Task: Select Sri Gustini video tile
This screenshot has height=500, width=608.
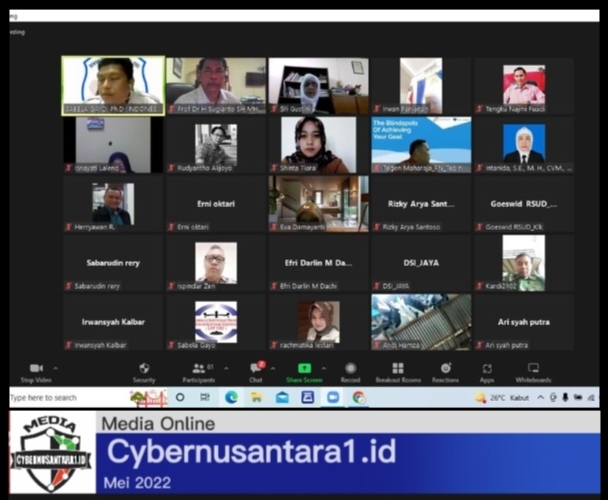Action: pyautogui.click(x=318, y=86)
